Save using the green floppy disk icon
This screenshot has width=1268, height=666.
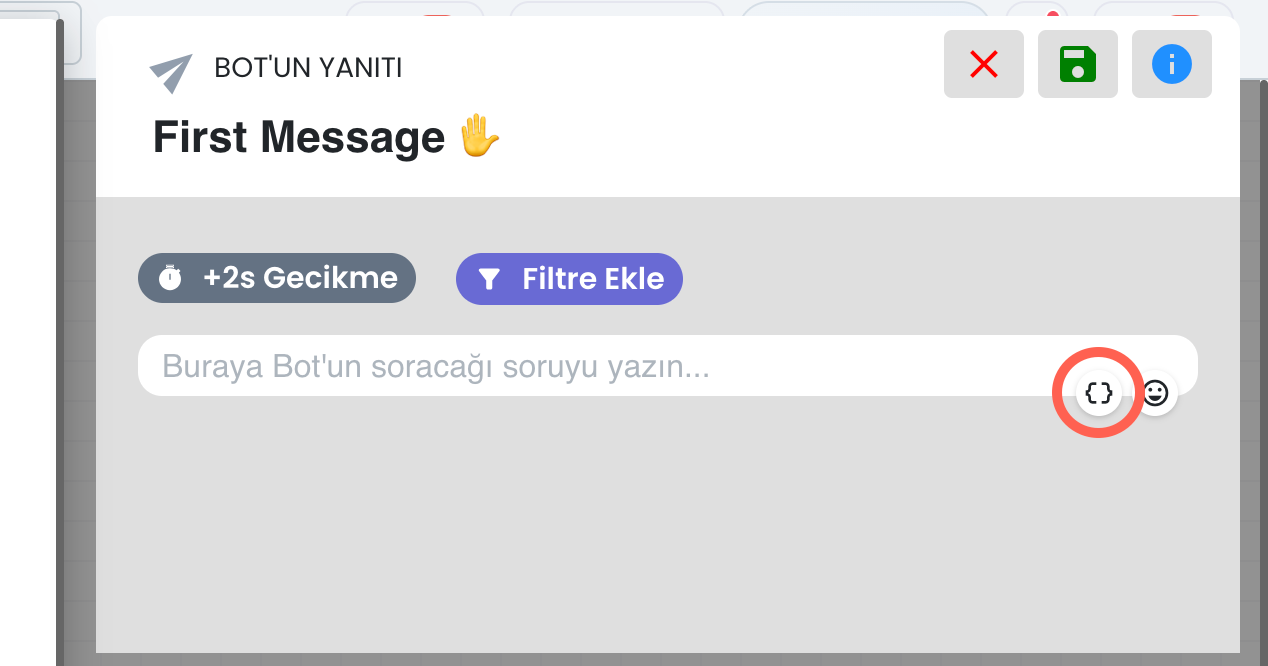click(x=1077, y=65)
